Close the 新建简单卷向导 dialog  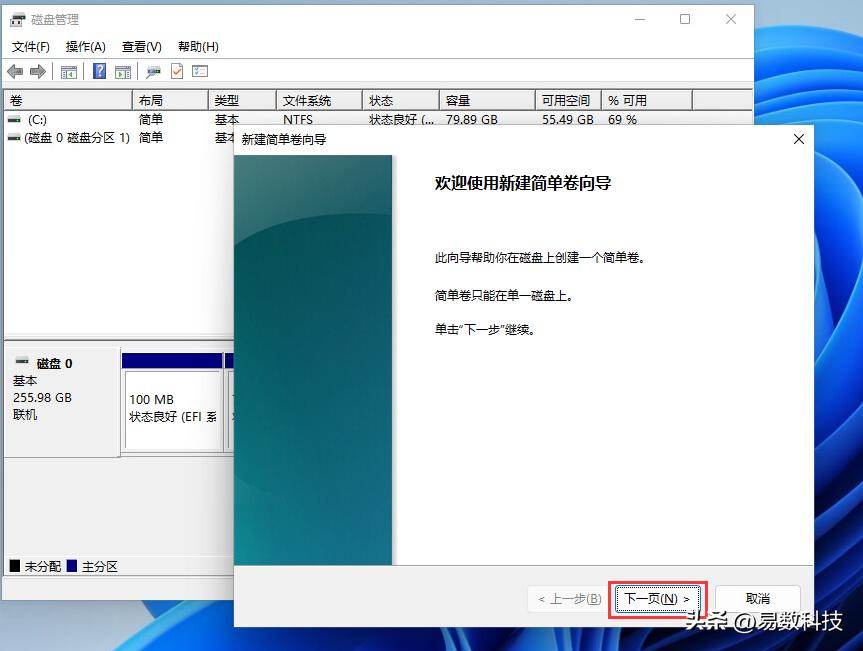pos(798,139)
